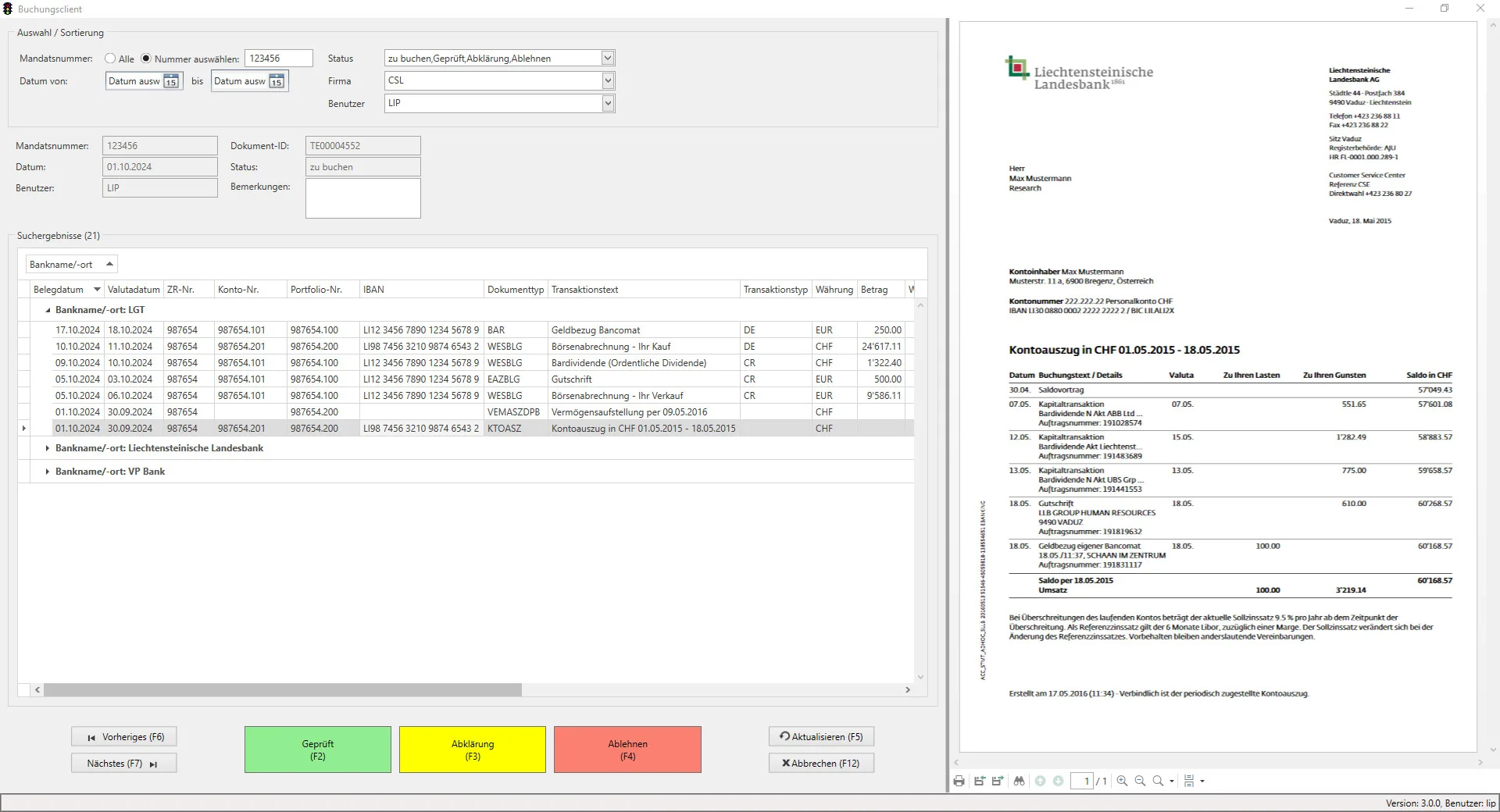Sort by Betrag column header
This screenshot has height=812, width=1500.
[x=880, y=290]
